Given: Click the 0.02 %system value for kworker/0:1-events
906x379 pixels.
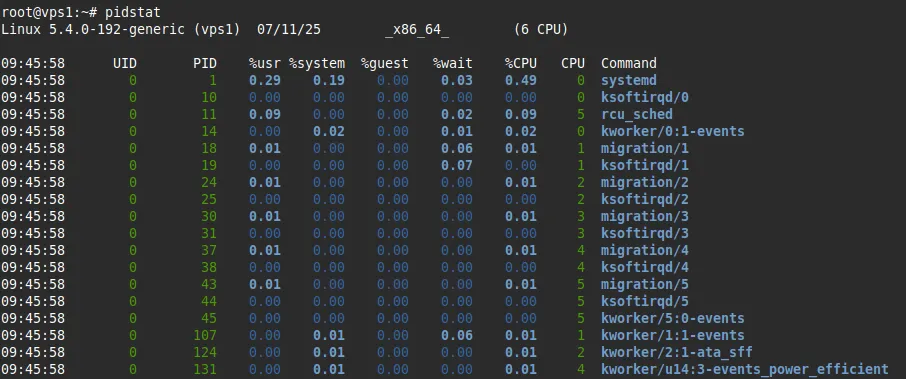Looking at the screenshot, I should 329,131.
